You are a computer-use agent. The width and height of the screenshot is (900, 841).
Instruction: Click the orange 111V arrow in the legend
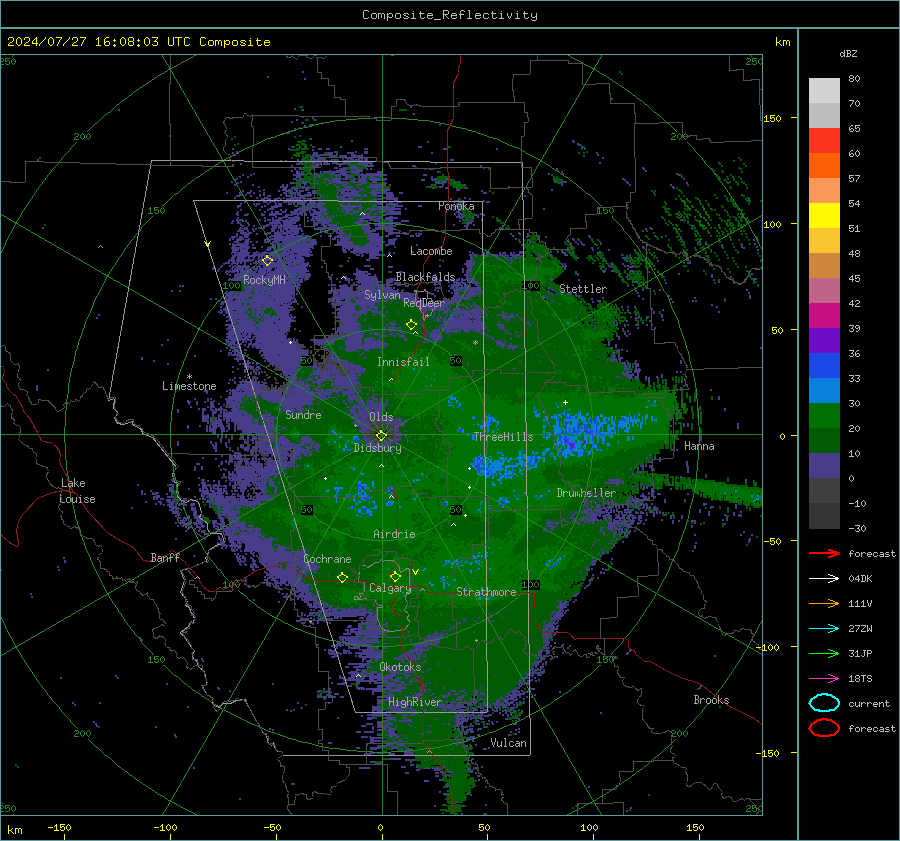824,603
